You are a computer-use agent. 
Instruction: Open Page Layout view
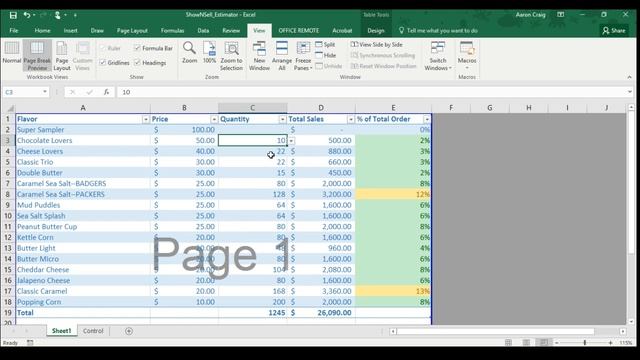(62, 56)
